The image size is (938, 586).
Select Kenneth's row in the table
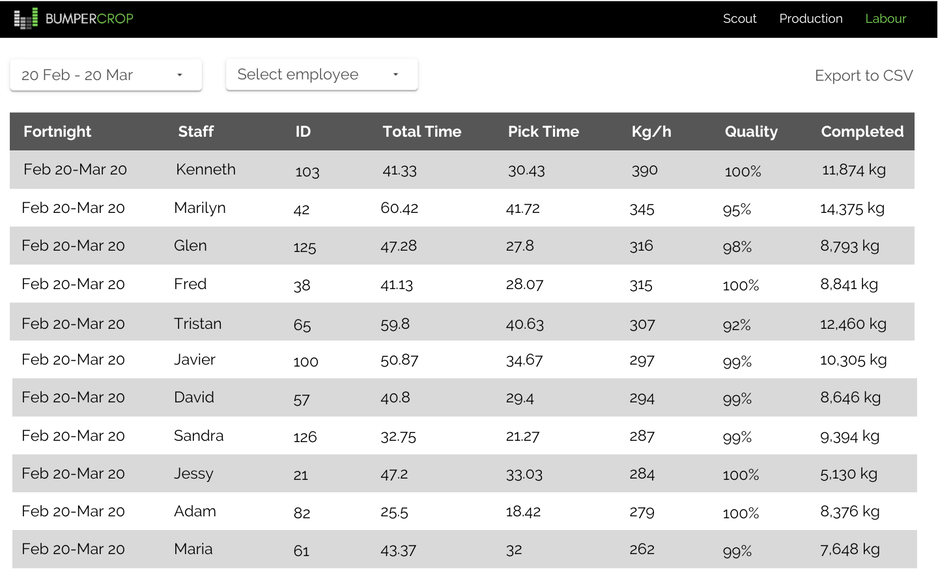point(206,170)
